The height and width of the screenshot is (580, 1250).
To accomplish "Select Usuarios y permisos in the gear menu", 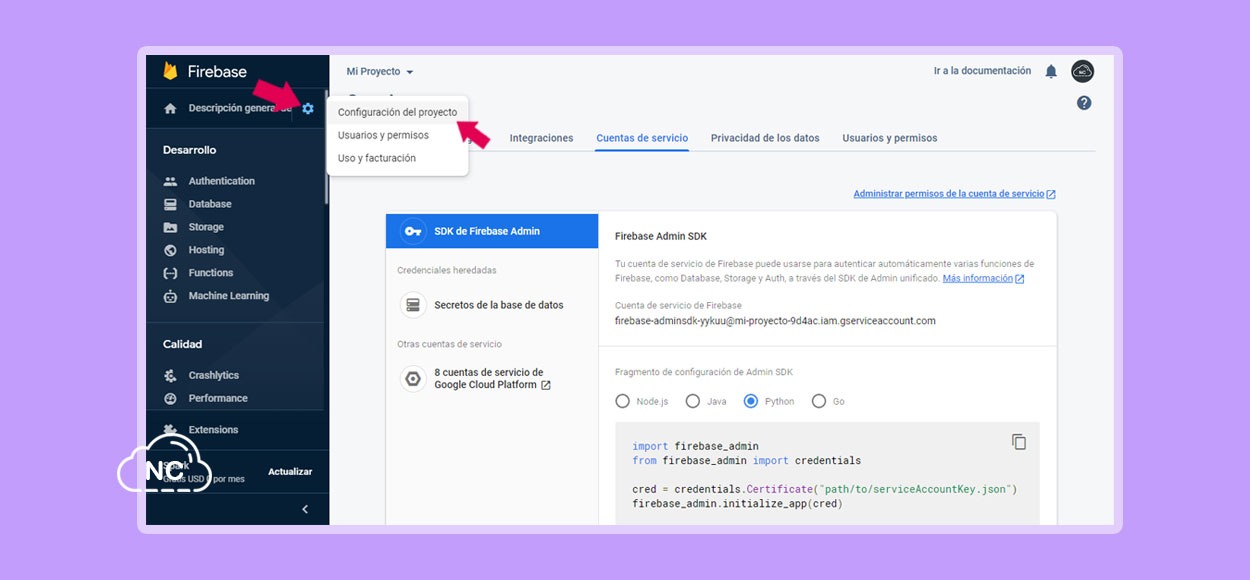I will [398, 135].
